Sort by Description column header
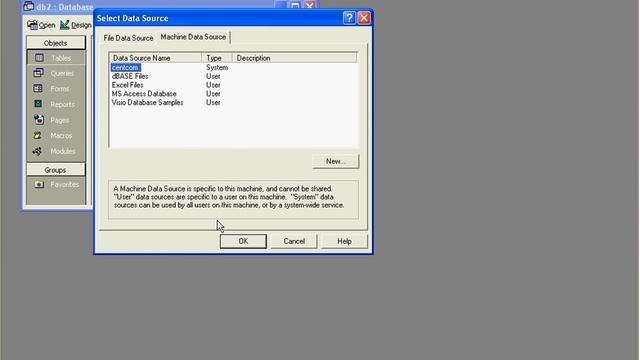 click(295, 58)
